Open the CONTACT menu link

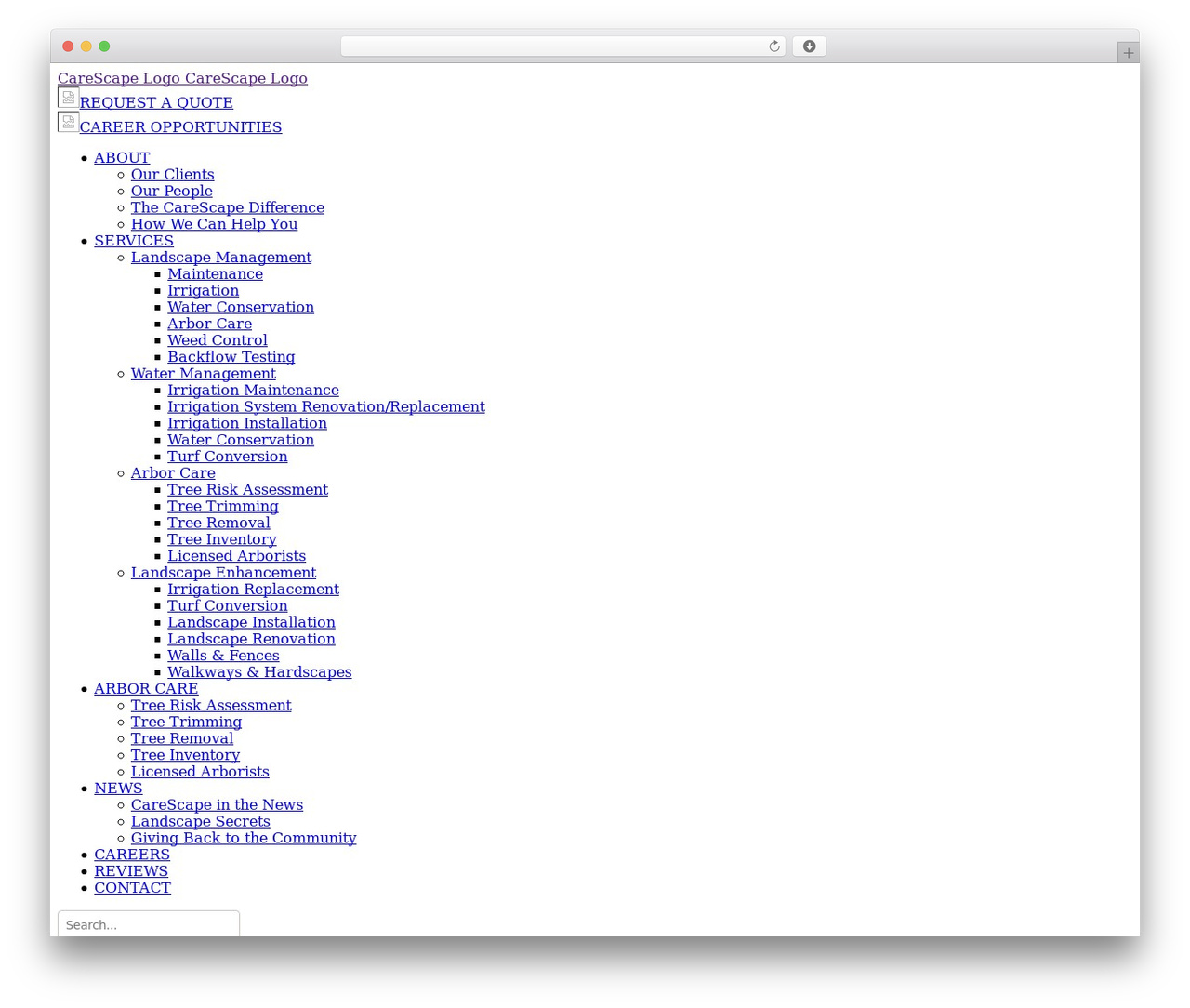[x=132, y=888]
